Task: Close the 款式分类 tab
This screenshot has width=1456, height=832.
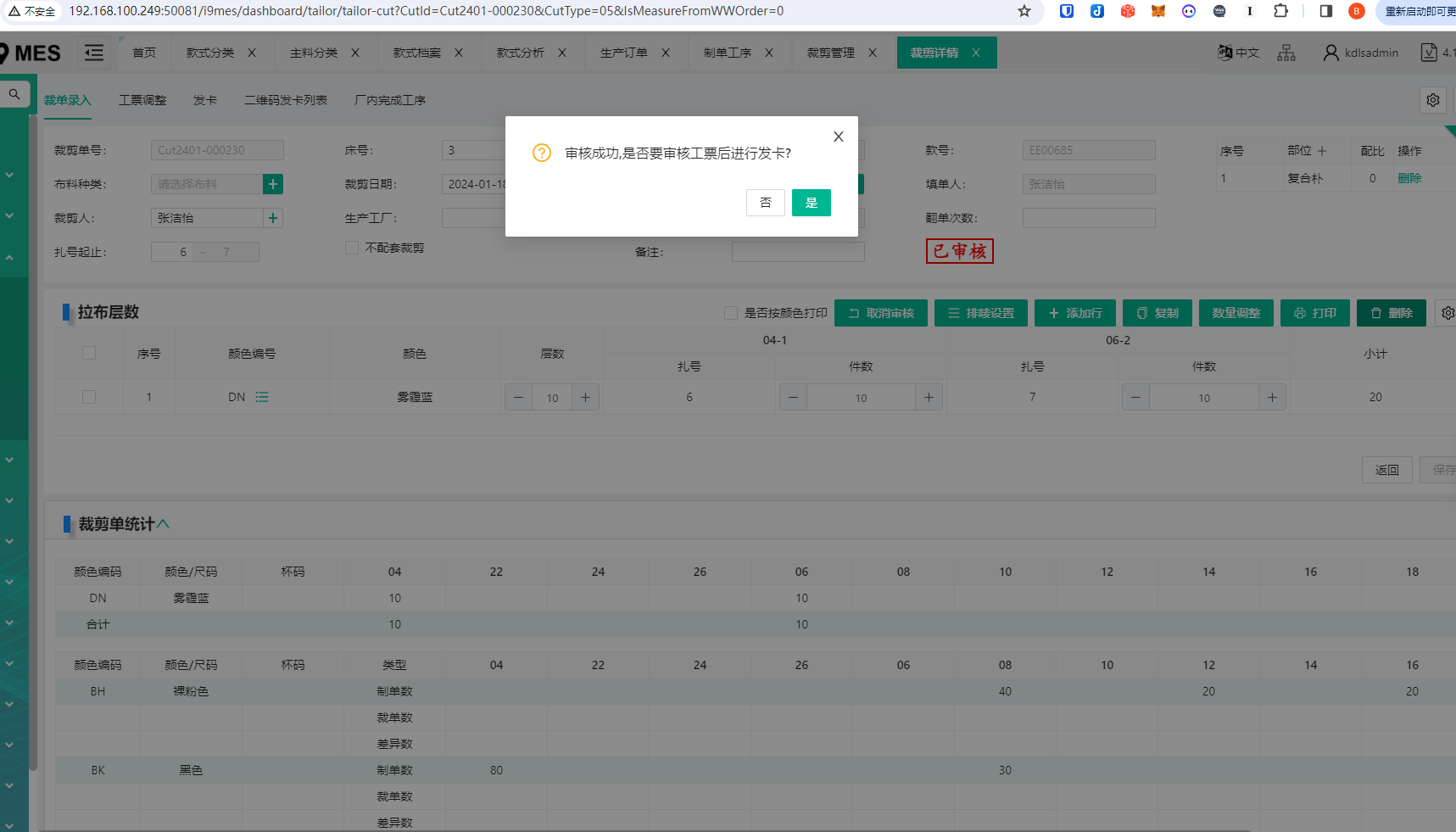Action: [x=252, y=53]
